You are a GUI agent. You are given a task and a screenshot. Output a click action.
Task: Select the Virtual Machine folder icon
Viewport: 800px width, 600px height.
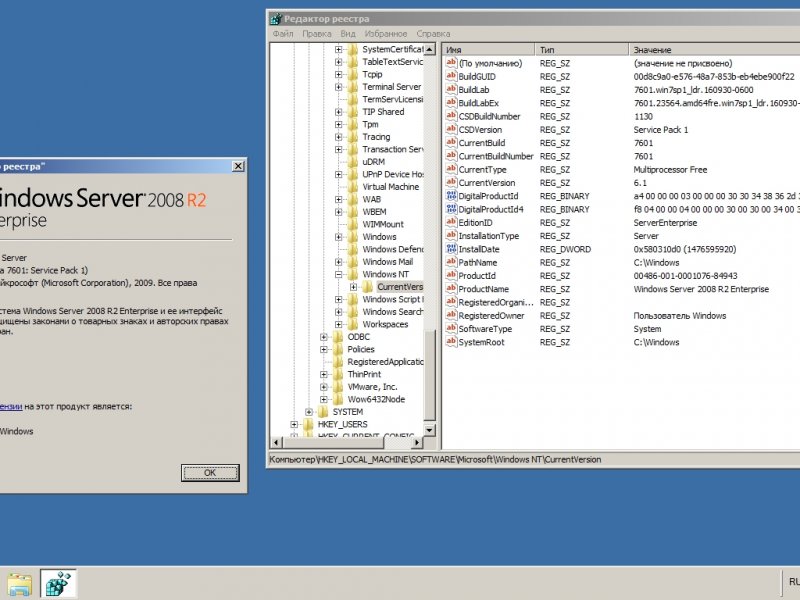[x=353, y=187]
